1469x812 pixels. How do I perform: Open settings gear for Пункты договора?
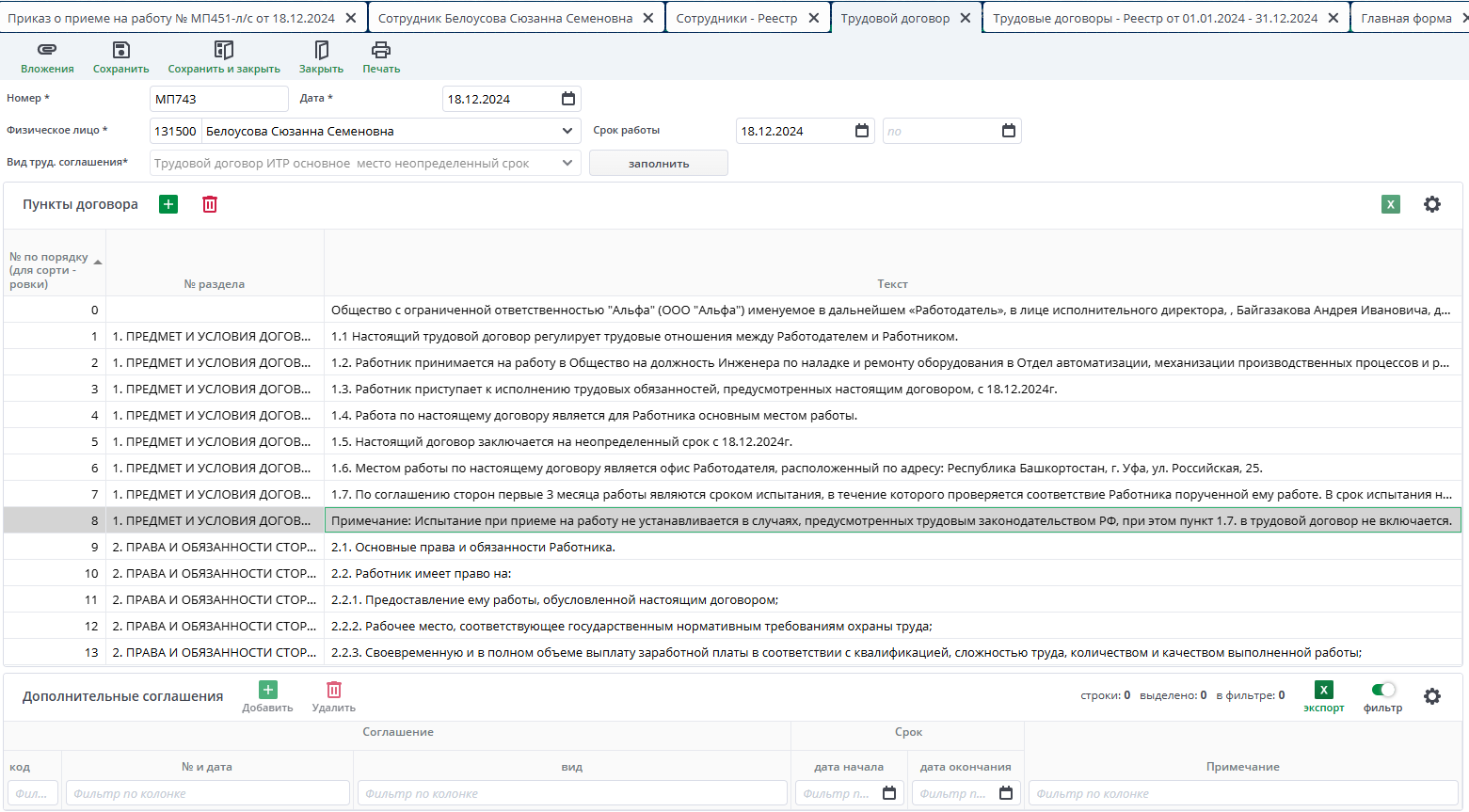click(x=1431, y=204)
